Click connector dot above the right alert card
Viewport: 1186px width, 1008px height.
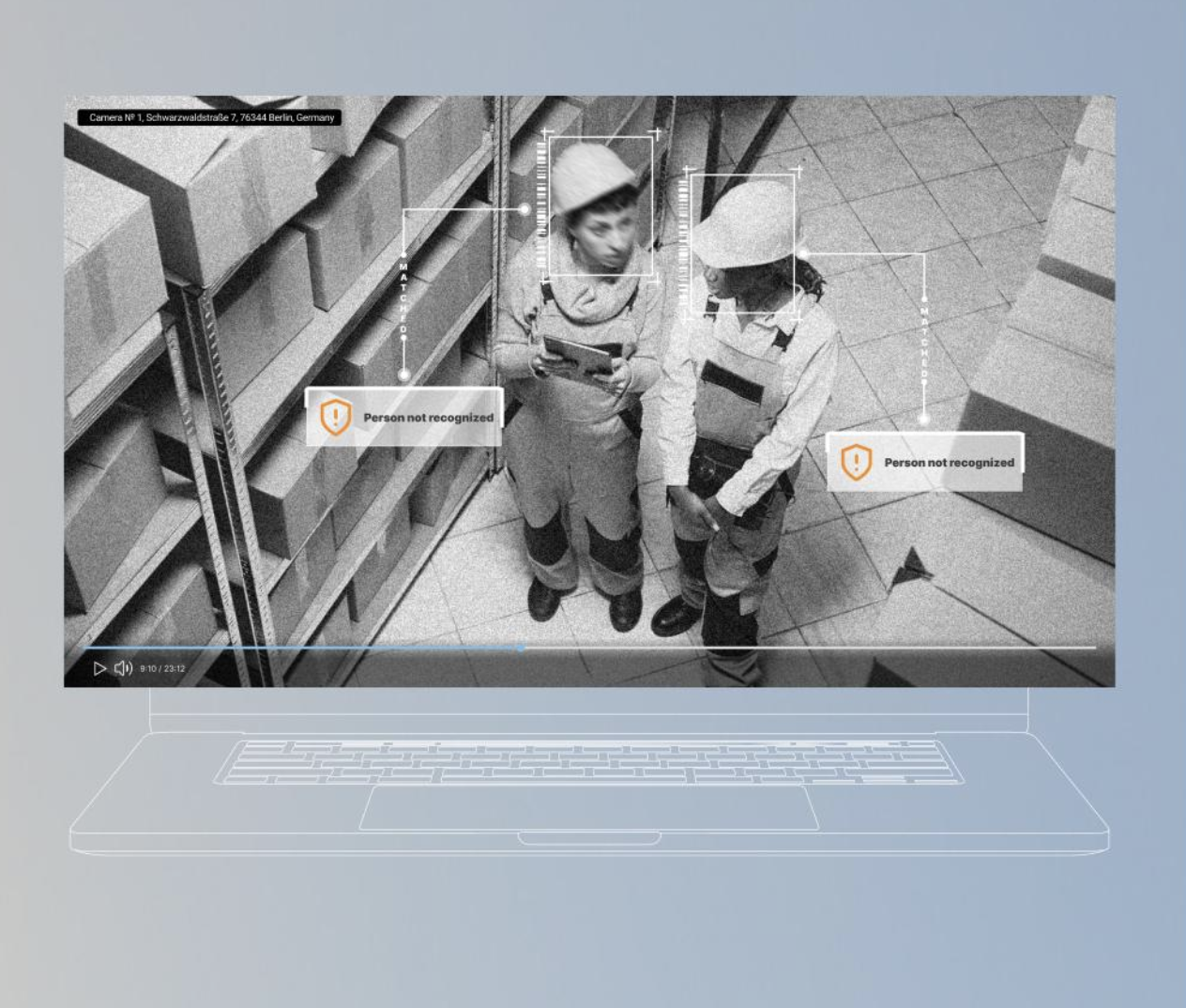tap(923, 419)
